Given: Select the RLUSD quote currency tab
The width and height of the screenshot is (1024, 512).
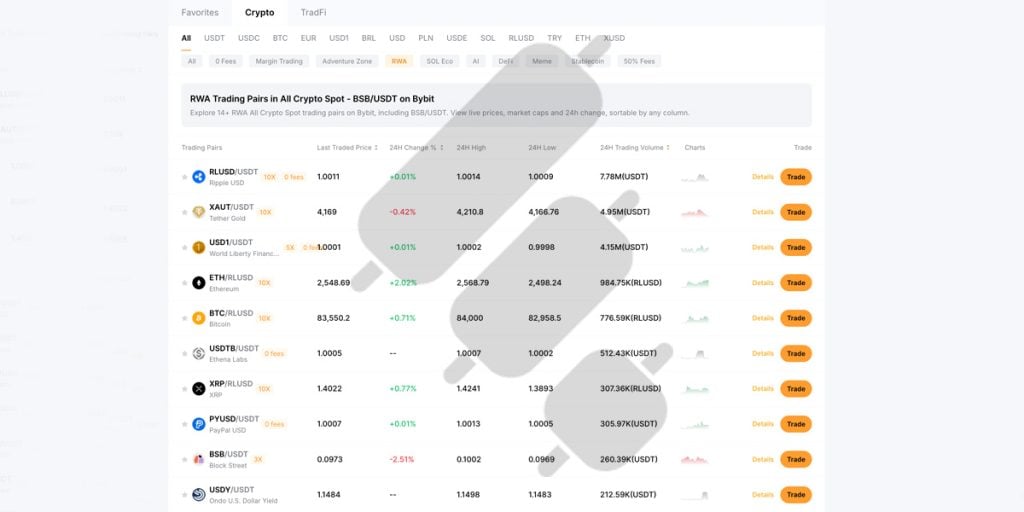Looking at the screenshot, I should pos(521,39).
